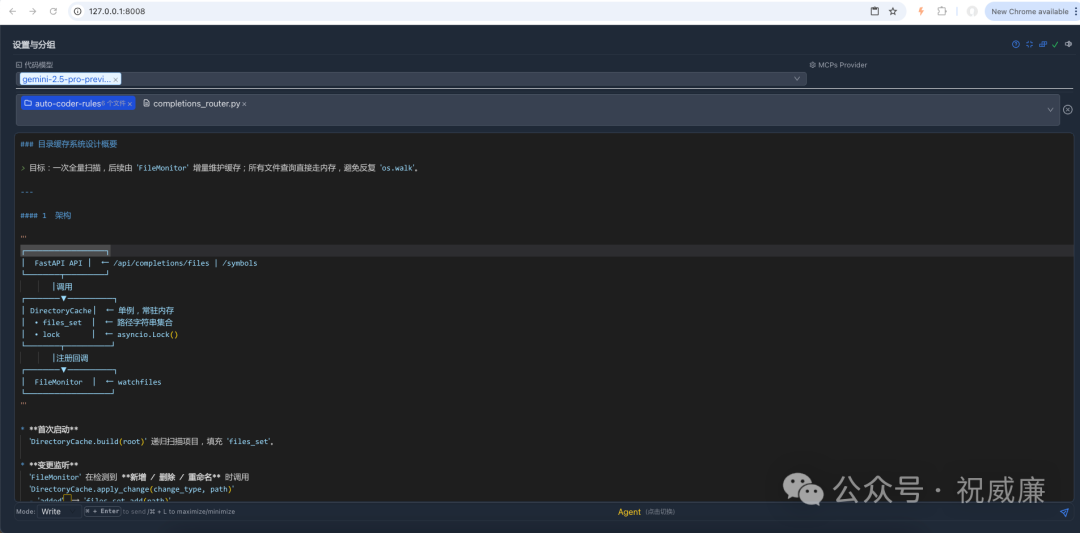The height and width of the screenshot is (533, 1080).
Task: Click the 目录缓存系统设计概要 heading line
Action: (x=69, y=145)
